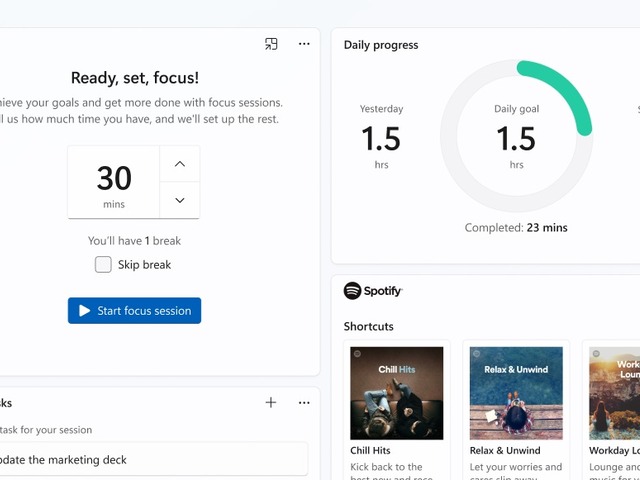Start focus session

click(134, 311)
